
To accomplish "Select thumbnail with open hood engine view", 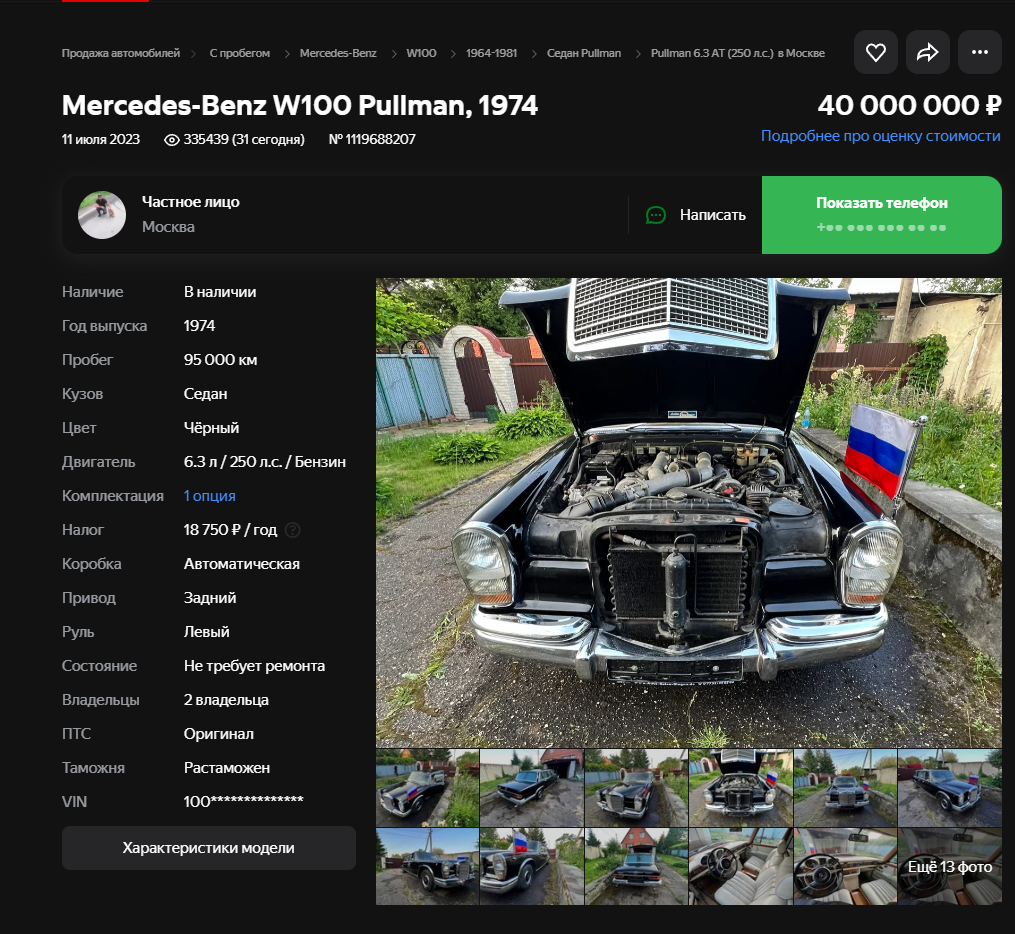I will tap(741, 788).
